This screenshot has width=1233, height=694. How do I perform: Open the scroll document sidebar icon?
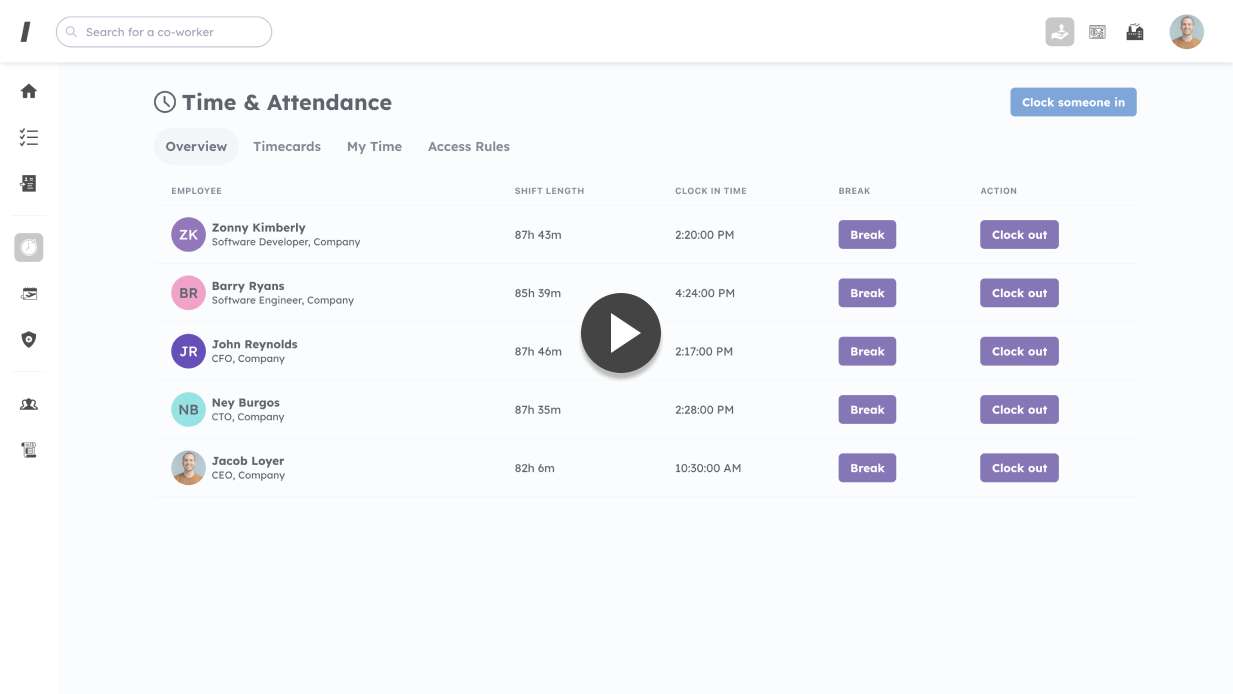pos(29,450)
